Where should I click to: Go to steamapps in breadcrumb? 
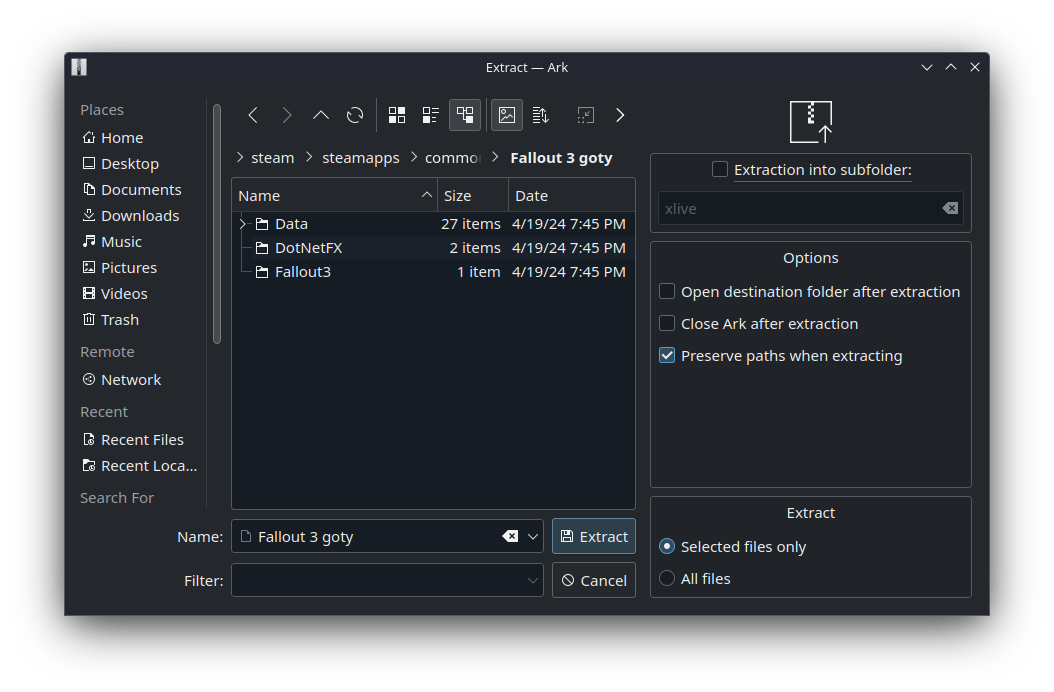click(360, 157)
